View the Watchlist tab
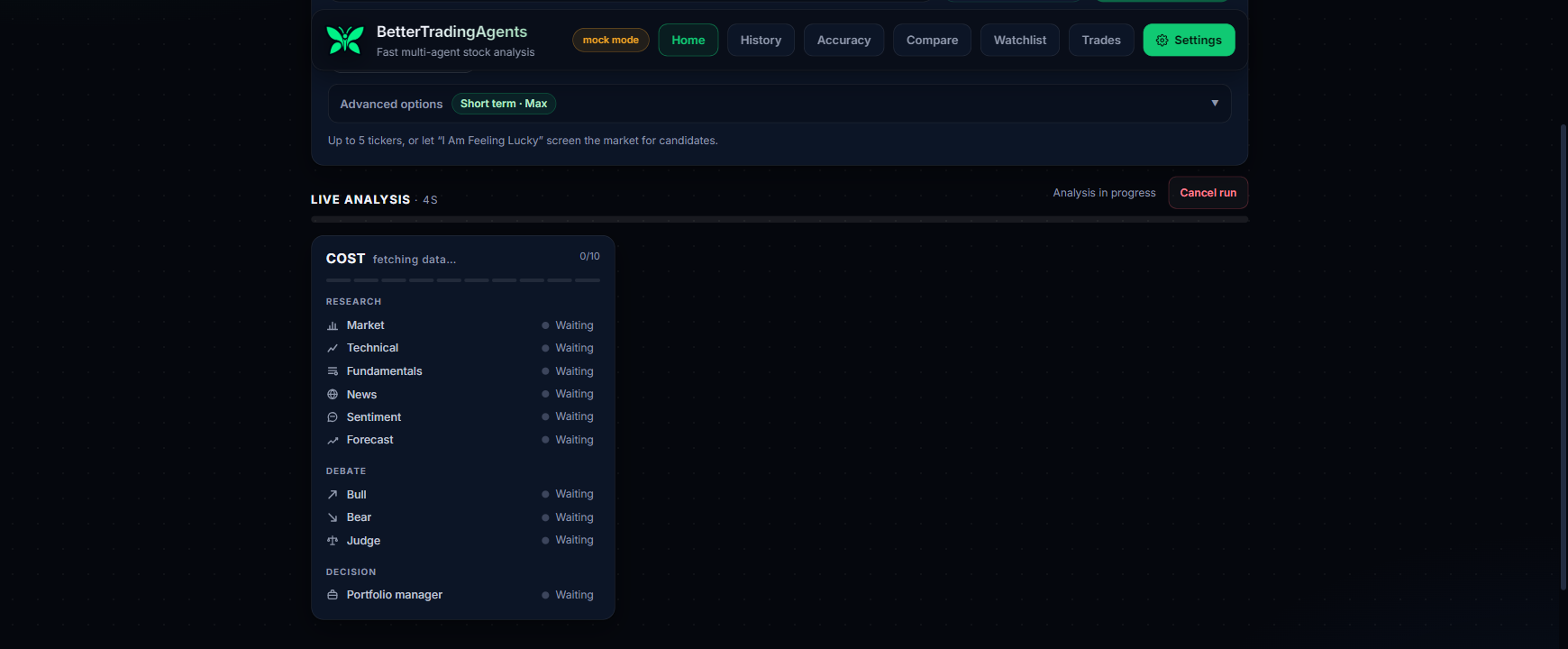 (1020, 40)
